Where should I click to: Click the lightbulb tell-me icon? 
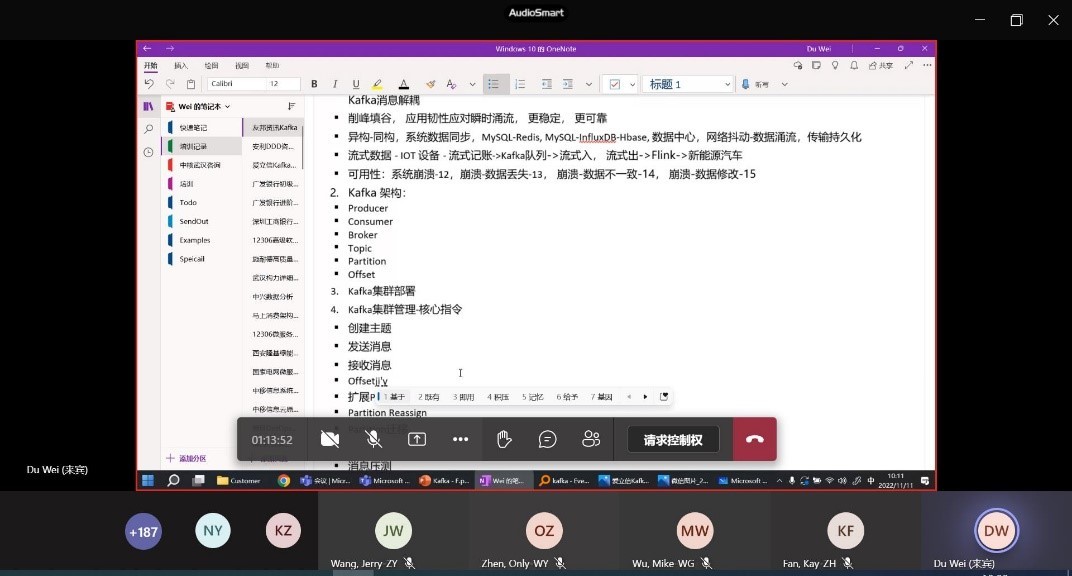pos(835,66)
